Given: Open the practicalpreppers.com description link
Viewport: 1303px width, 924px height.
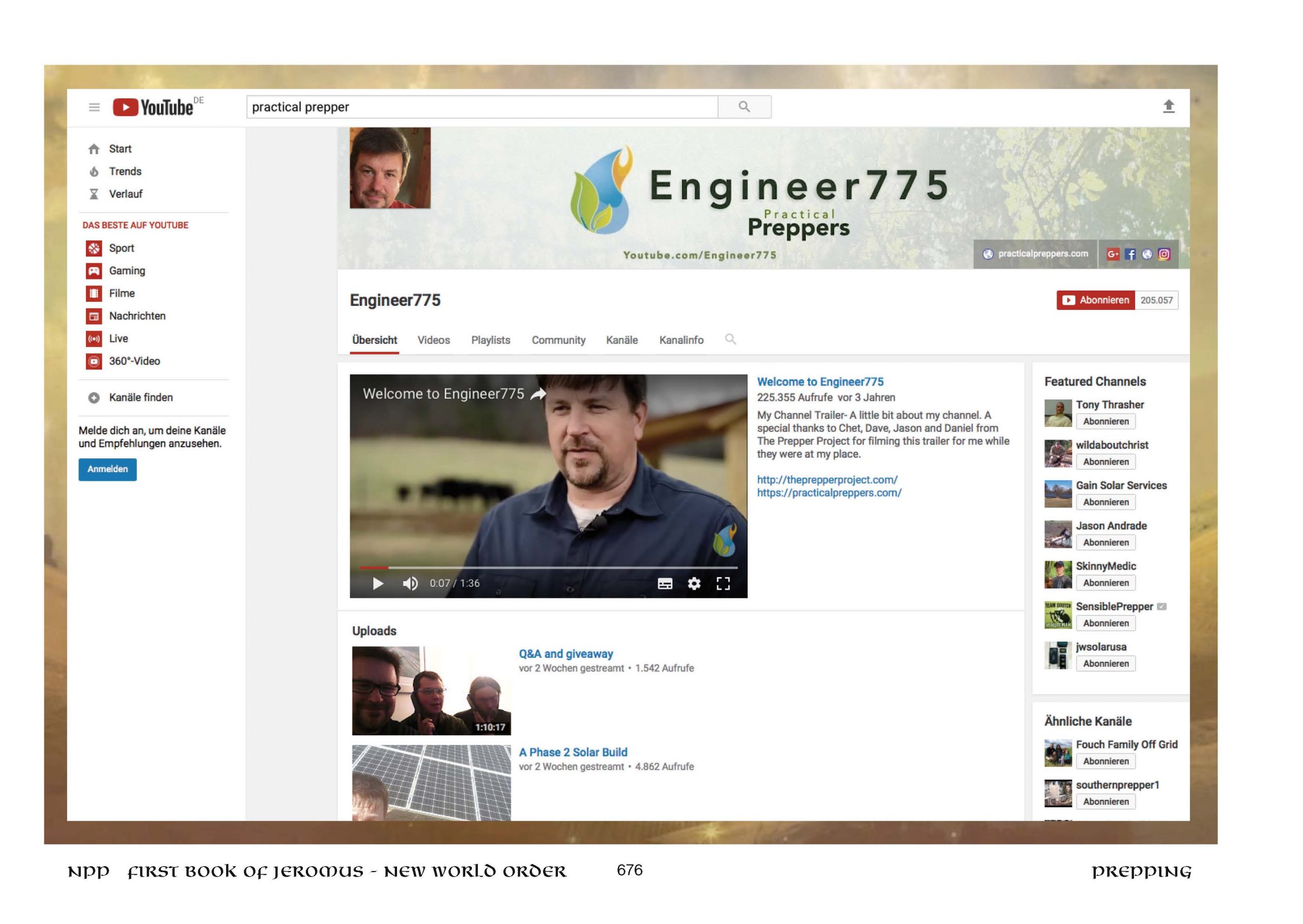Looking at the screenshot, I should click(829, 494).
